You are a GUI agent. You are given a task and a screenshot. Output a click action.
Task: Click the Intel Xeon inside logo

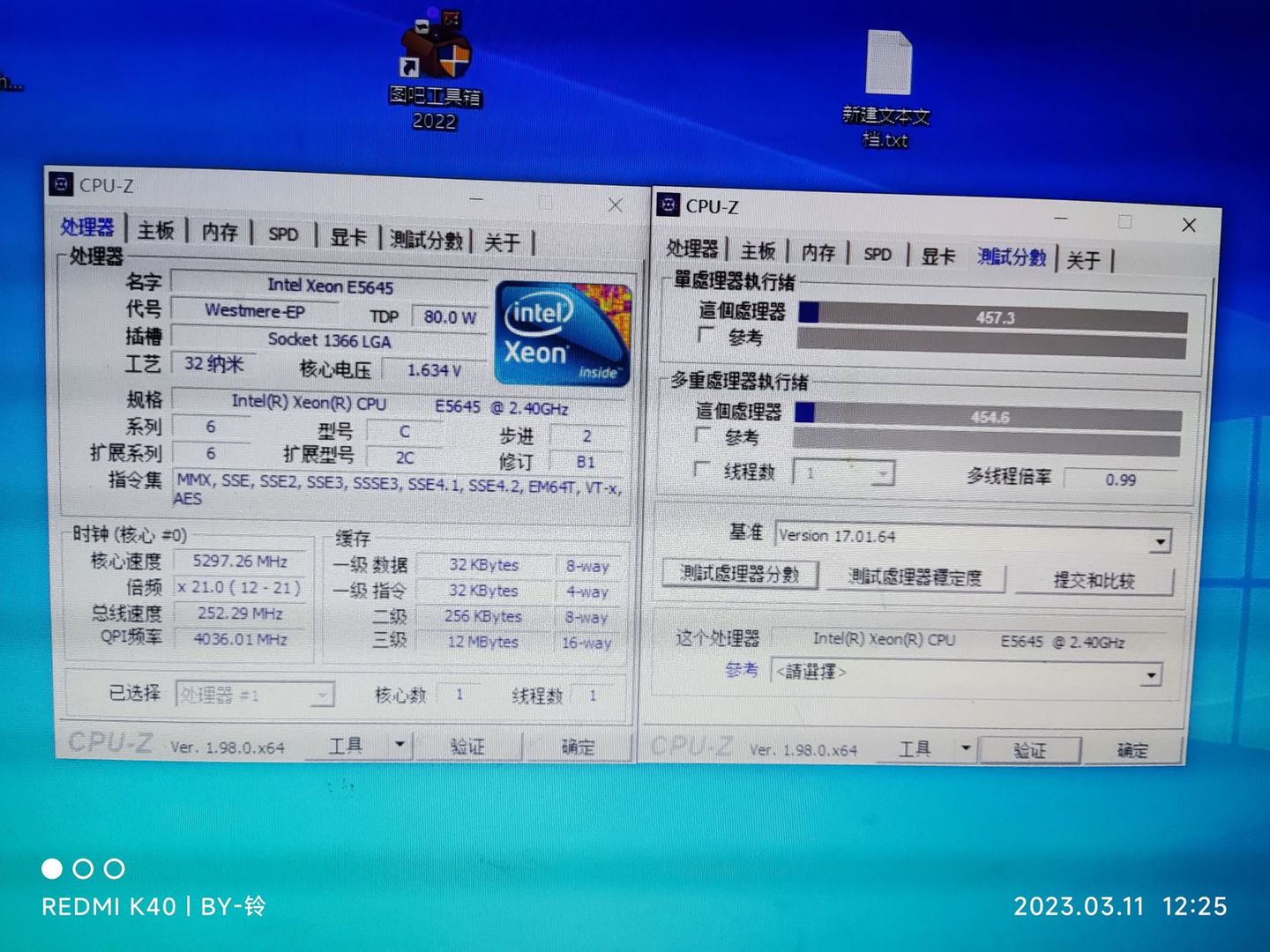click(x=564, y=334)
